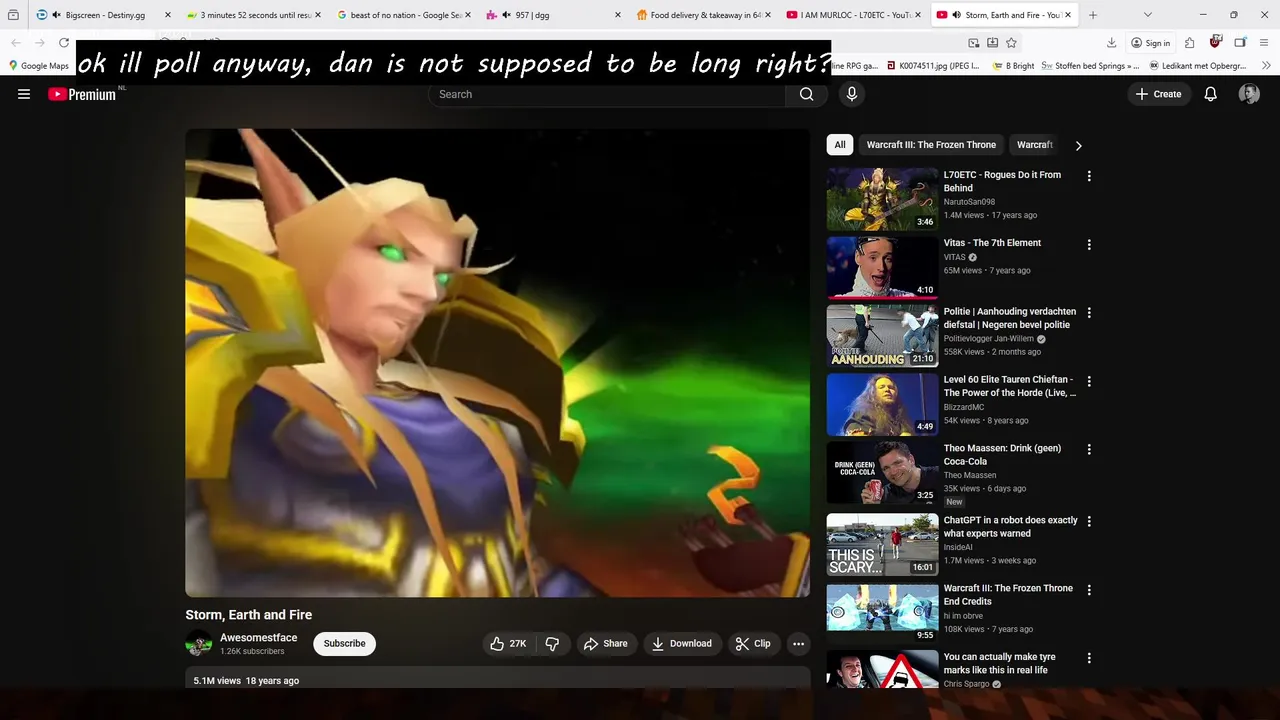
Task: Clip the video with scissors button
Action: (753, 644)
